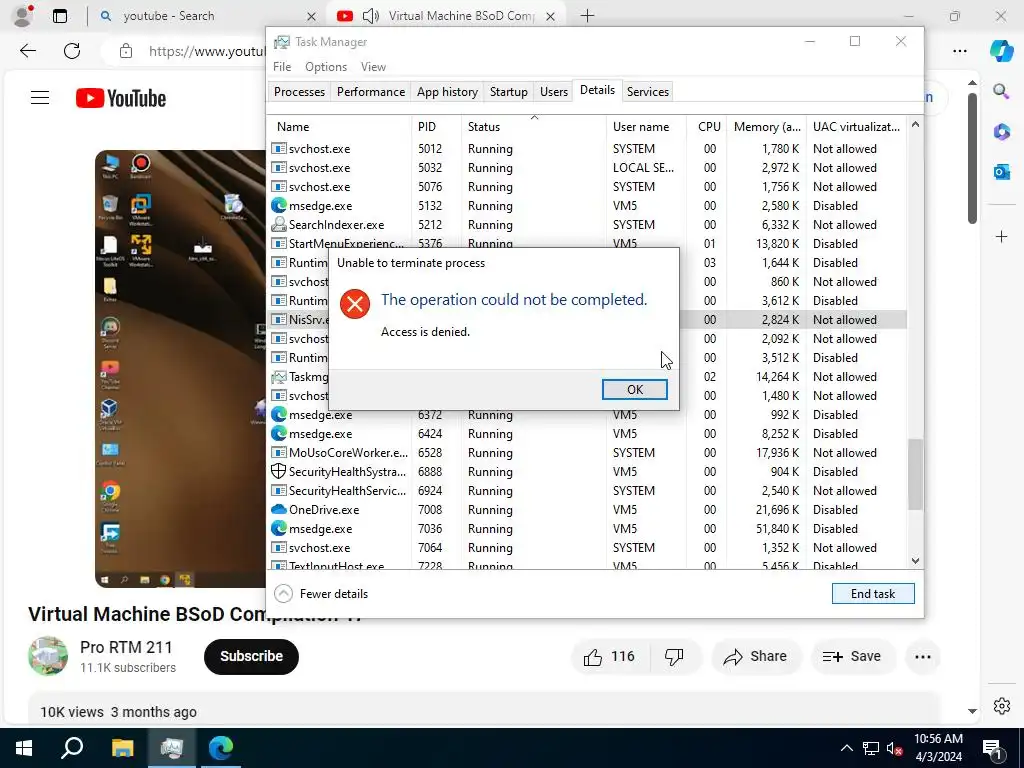Open the notification center icon
This screenshot has width=1024, height=768.
991,748
